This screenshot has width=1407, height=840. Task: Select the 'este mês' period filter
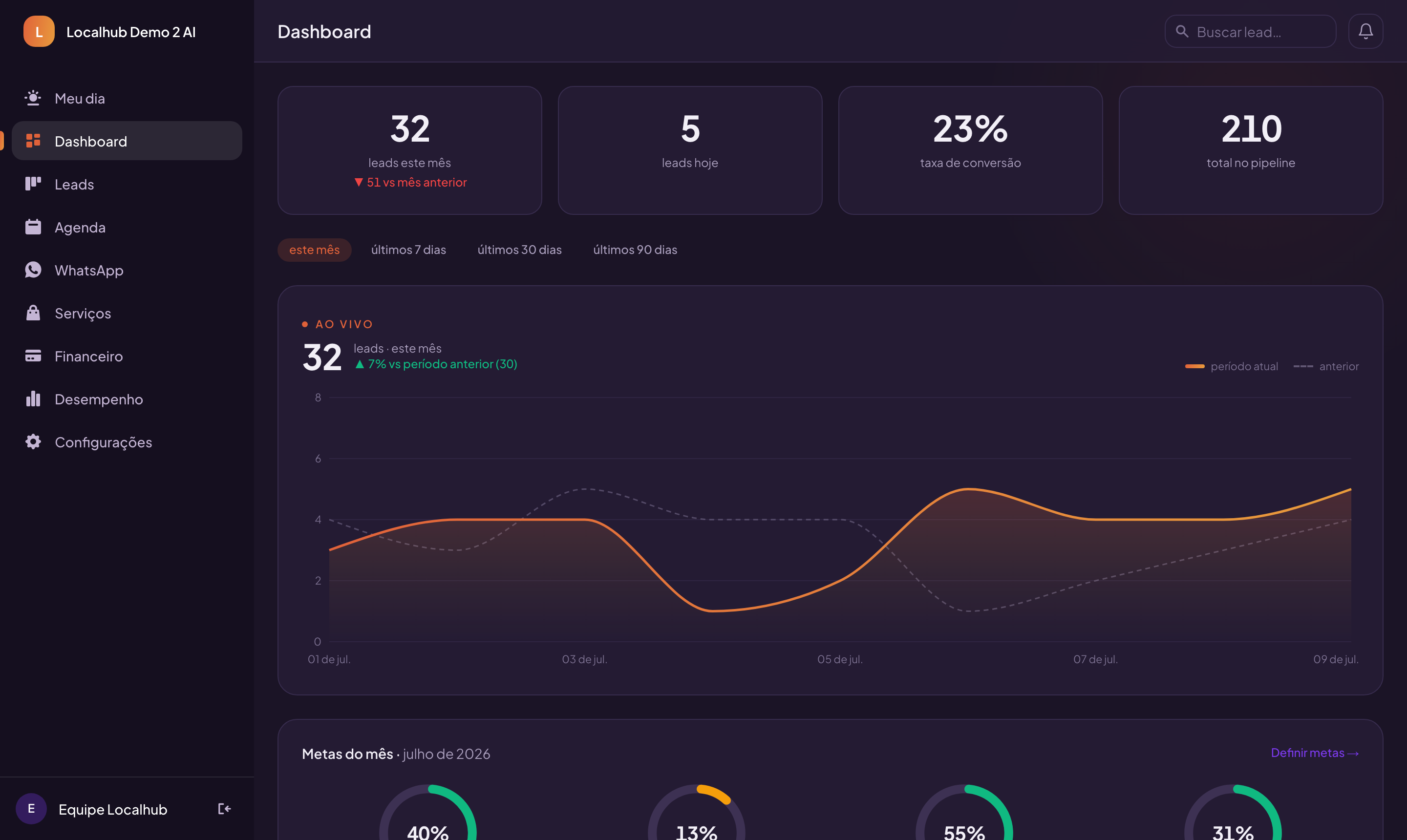[x=314, y=250]
